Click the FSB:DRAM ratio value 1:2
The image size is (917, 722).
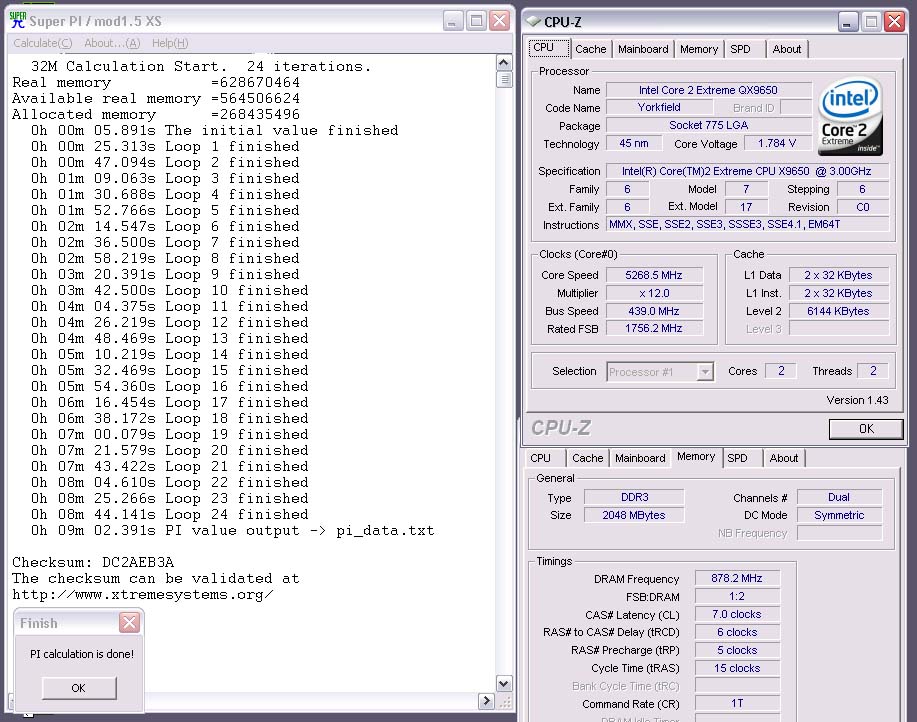[x=737, y=597]
